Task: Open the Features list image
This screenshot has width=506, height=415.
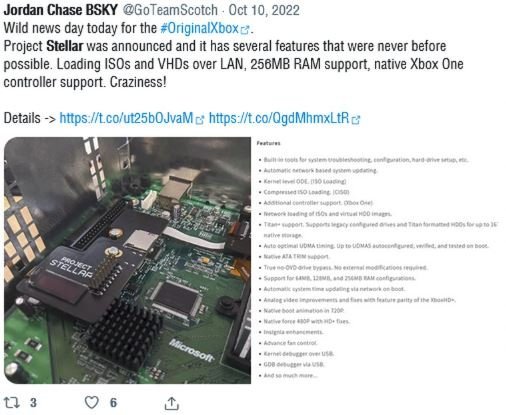Action: [x=377, y=260]
